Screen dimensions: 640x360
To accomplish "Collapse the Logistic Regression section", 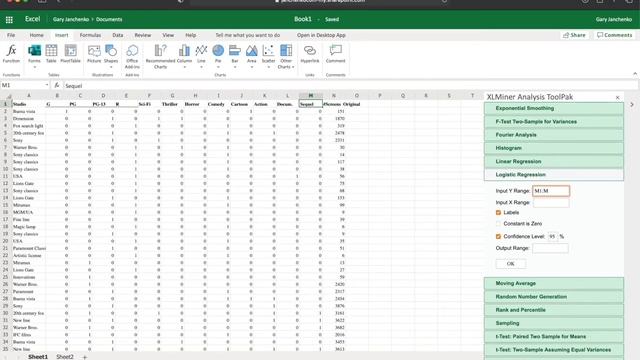I will (x=554, y=175).
